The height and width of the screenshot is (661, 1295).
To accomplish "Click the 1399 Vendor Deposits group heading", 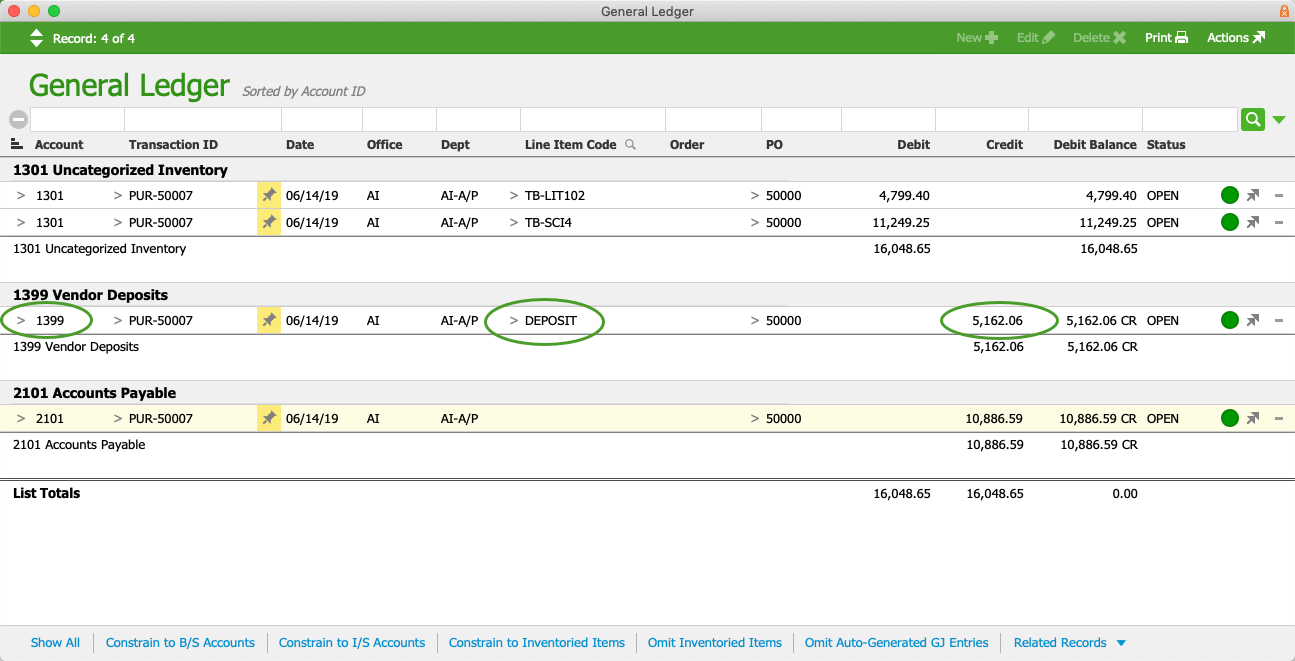I will [90, 295].
